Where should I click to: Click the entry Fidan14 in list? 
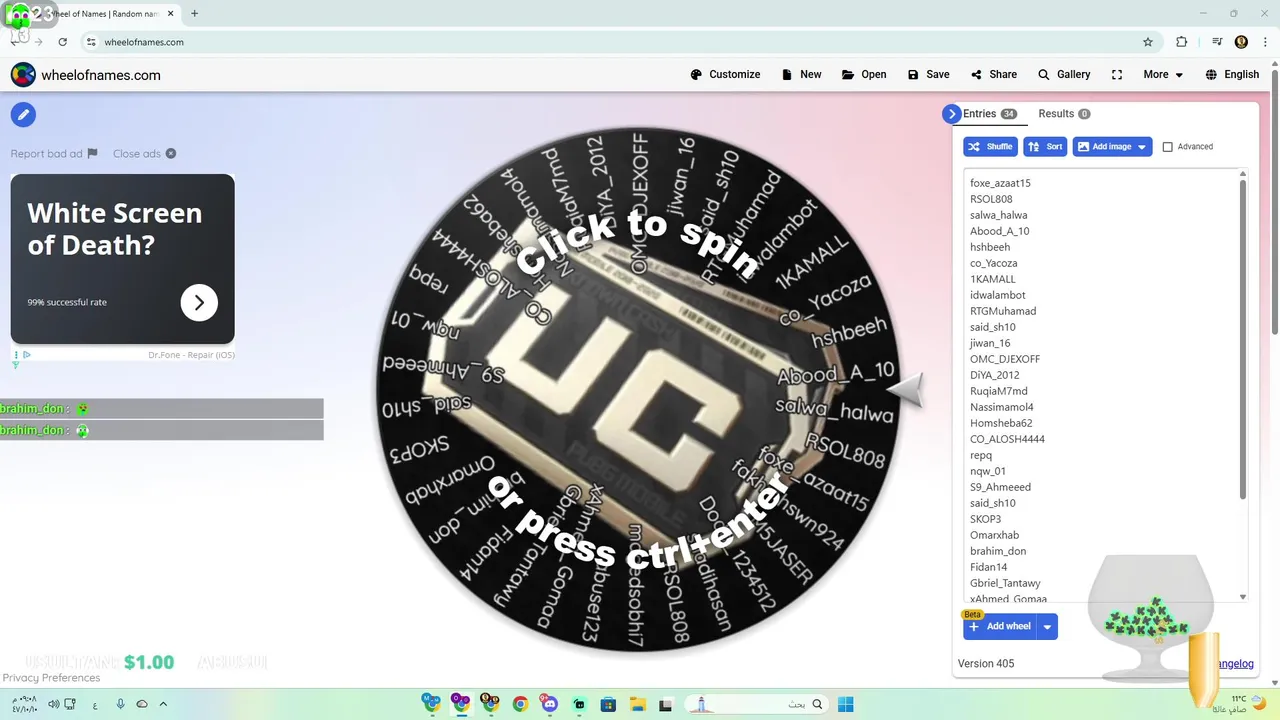click(x=988, y=567)
